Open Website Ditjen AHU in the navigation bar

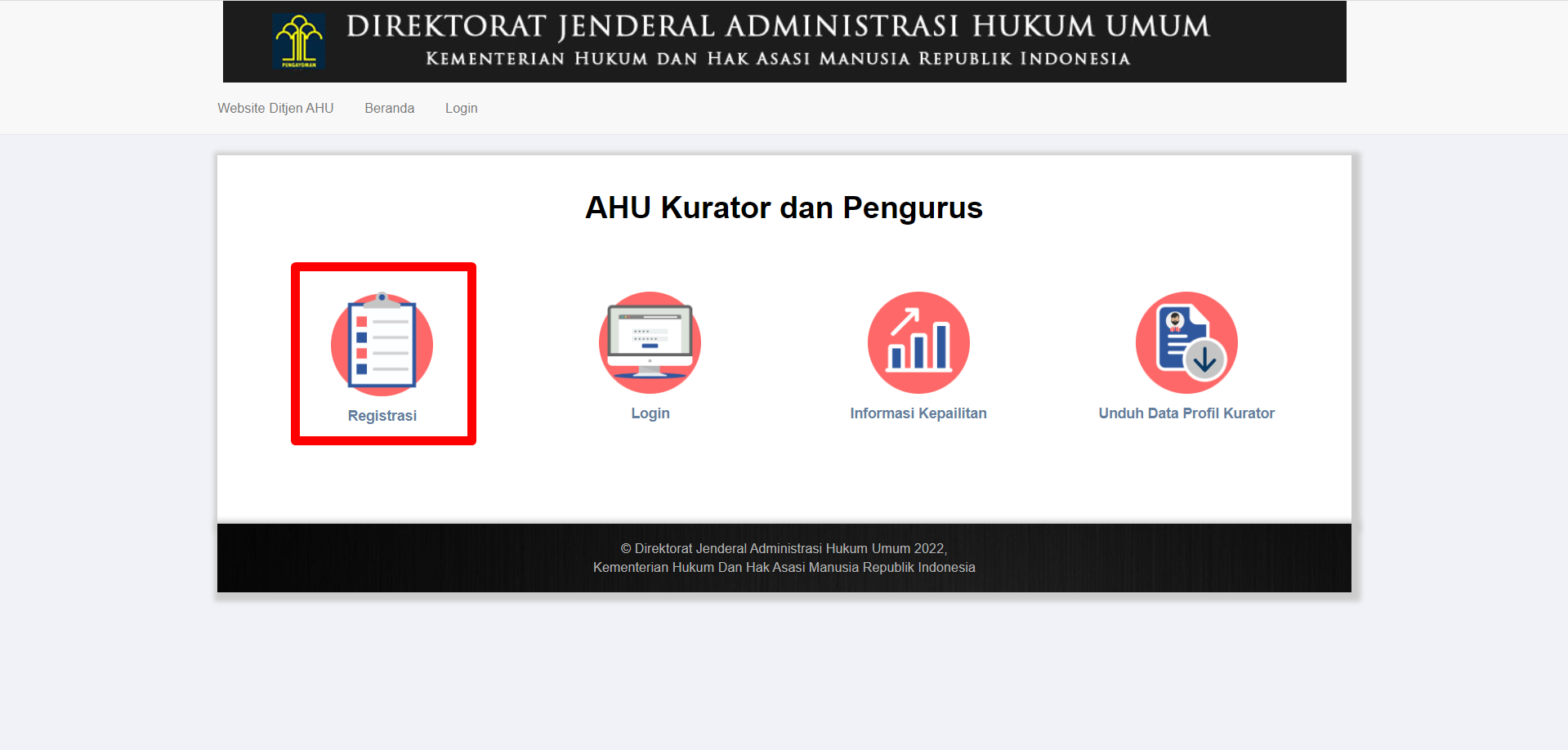tap(275, 108)
